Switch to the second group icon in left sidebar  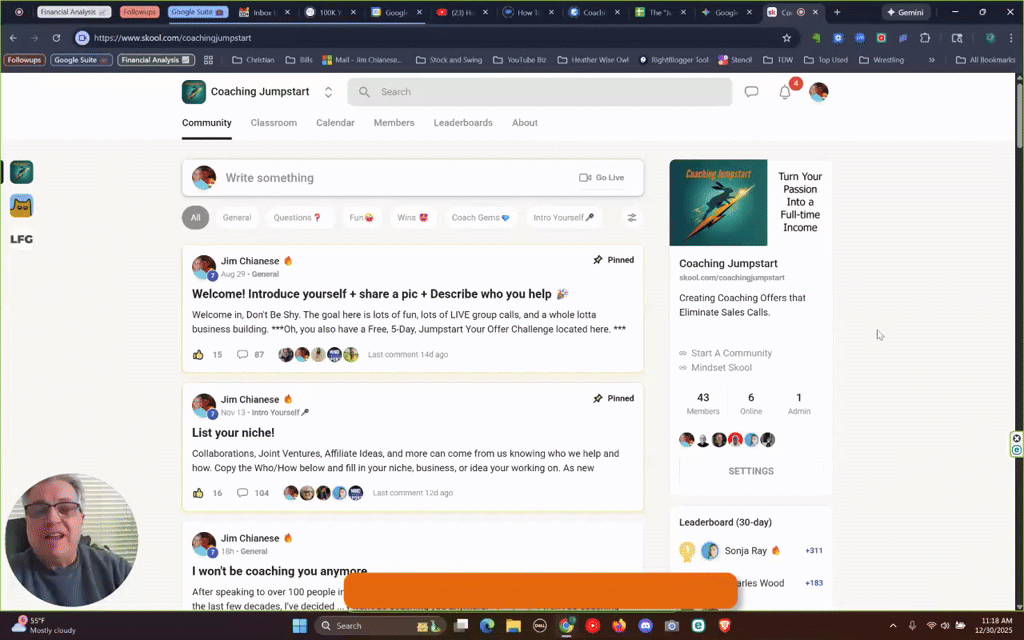[22, 206]
